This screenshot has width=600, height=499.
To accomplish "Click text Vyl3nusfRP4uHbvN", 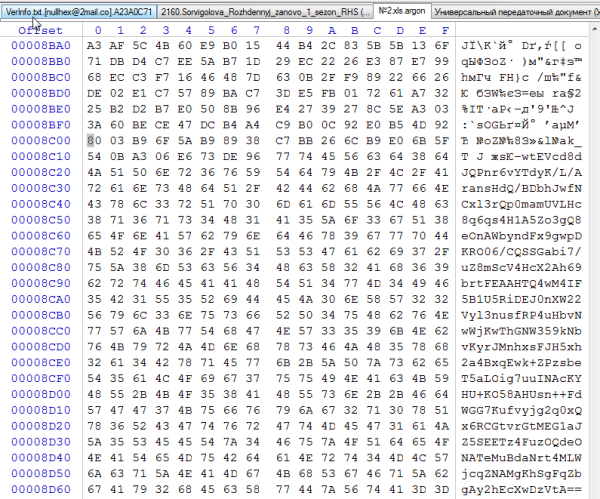I will pos(522,315).
